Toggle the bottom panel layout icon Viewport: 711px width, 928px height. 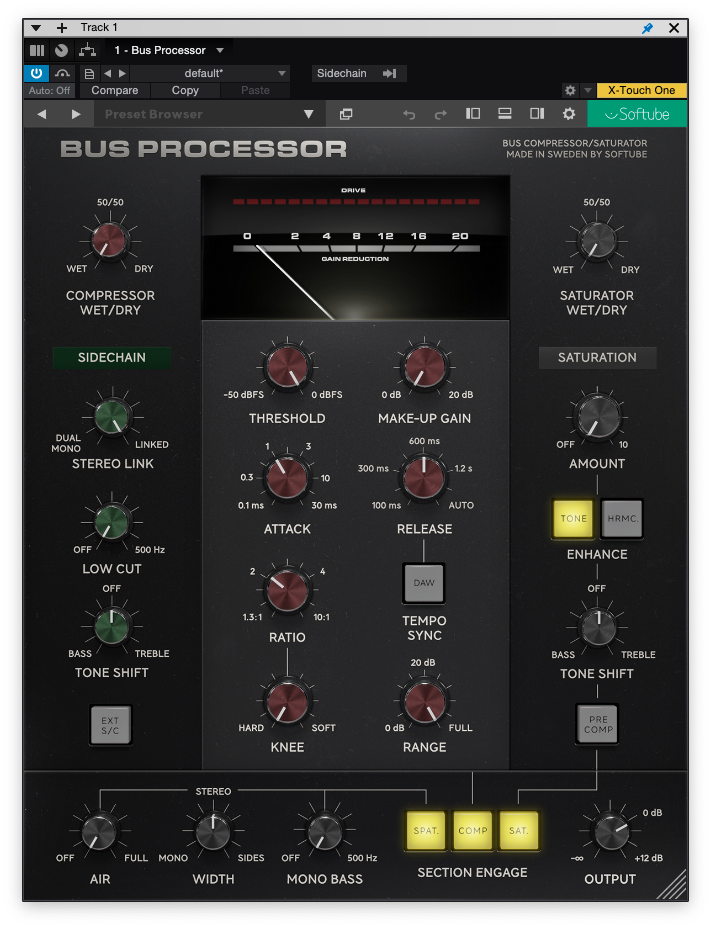pyautogui.click(x=505, y=114)
